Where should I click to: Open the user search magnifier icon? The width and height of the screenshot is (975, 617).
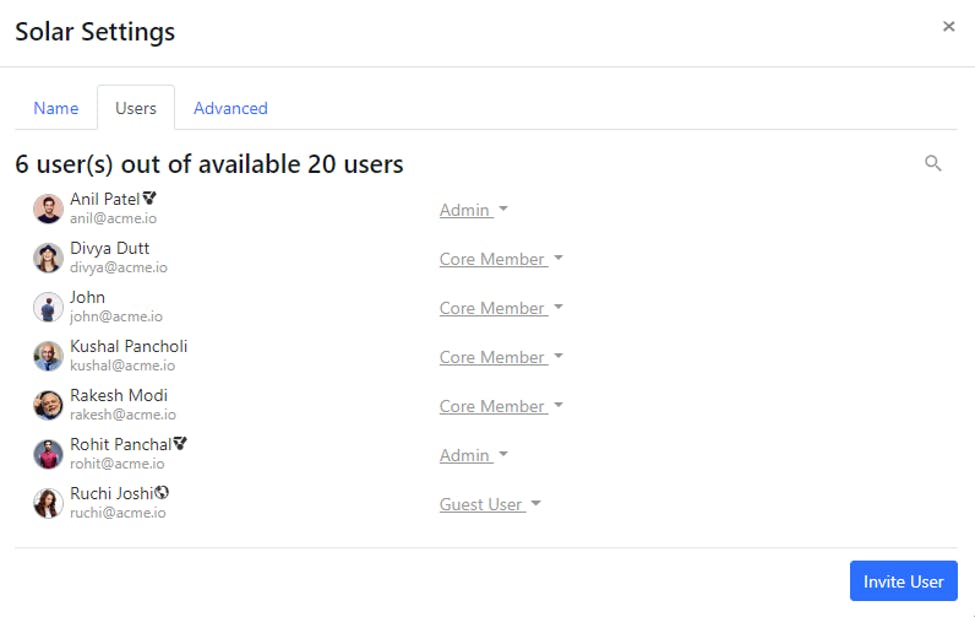point(933,163)
